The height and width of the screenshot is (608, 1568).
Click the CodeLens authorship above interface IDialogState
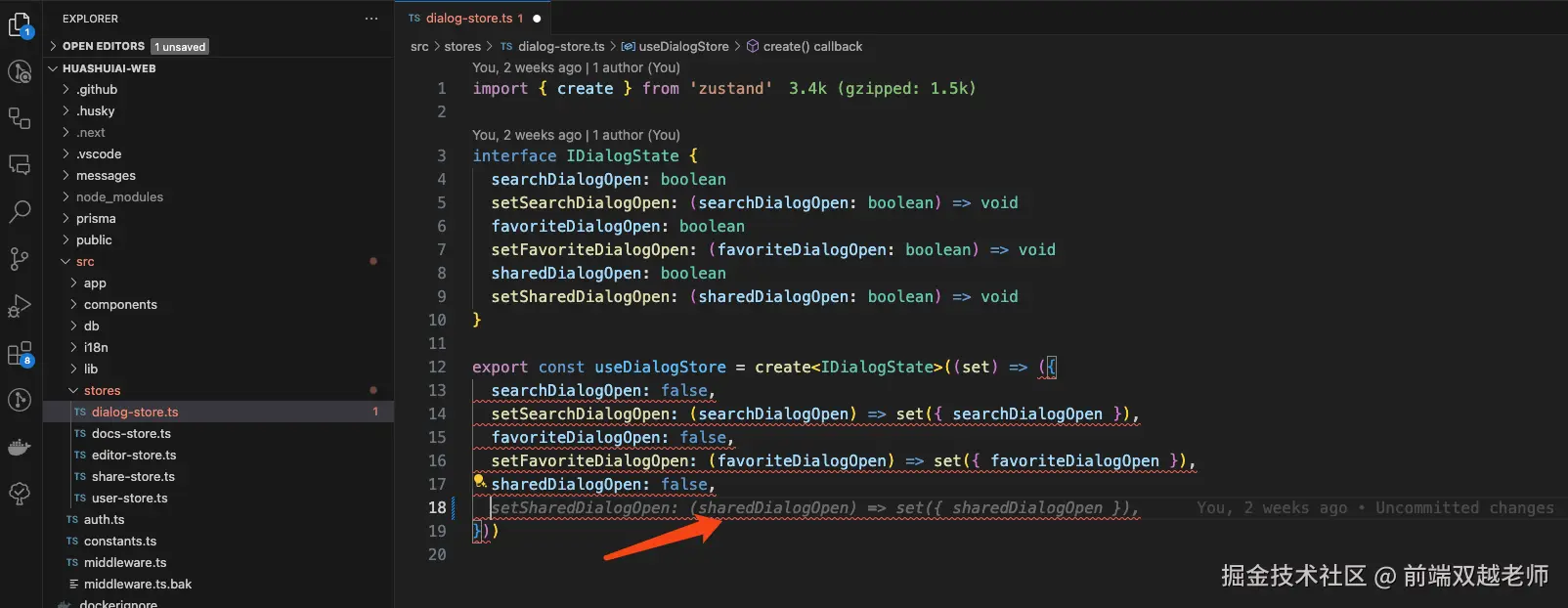tap(576, 135)
